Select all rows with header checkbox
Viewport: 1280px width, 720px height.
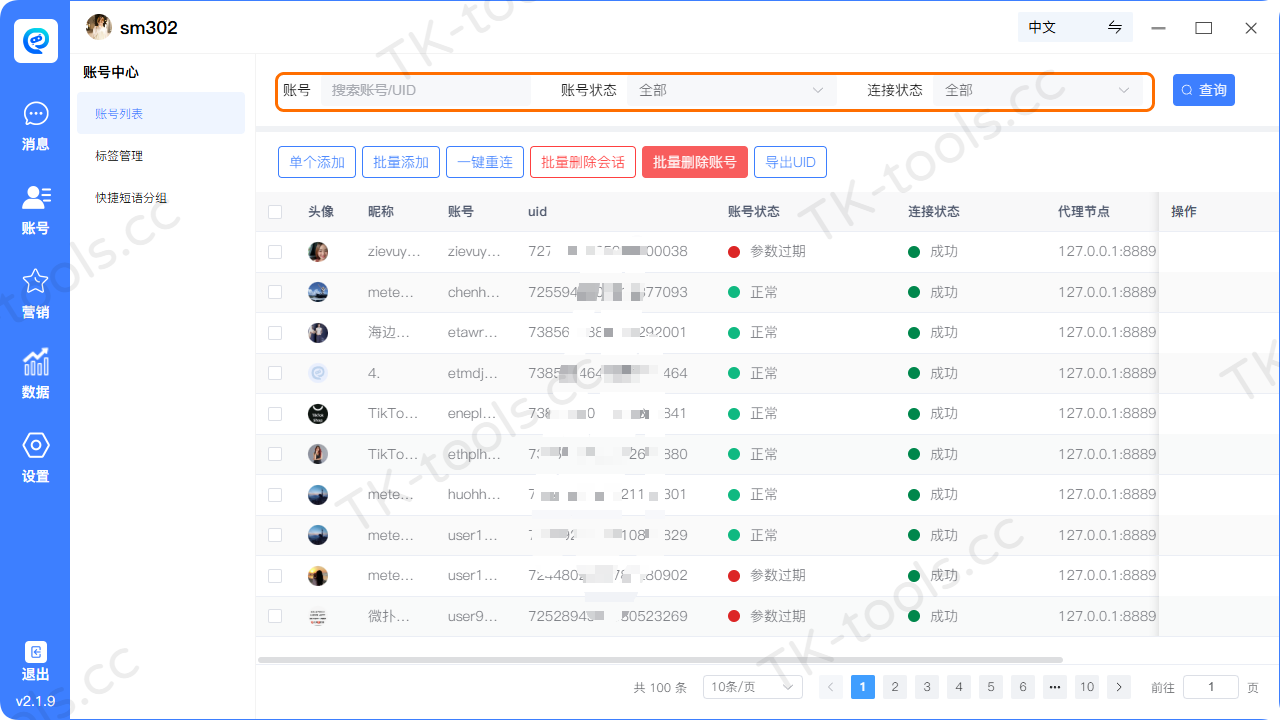tap(275, 212)
